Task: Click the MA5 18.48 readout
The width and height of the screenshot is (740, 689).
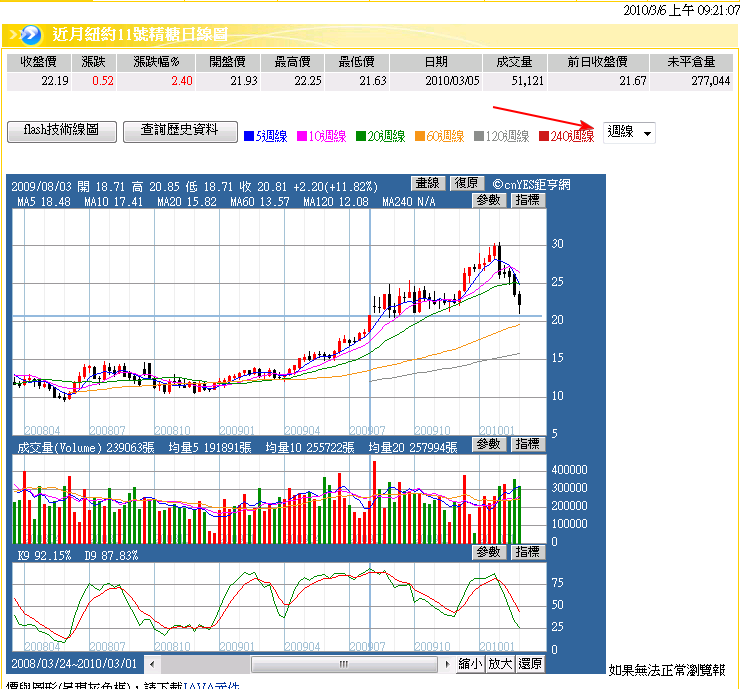Action: click(x=44, y=202)
